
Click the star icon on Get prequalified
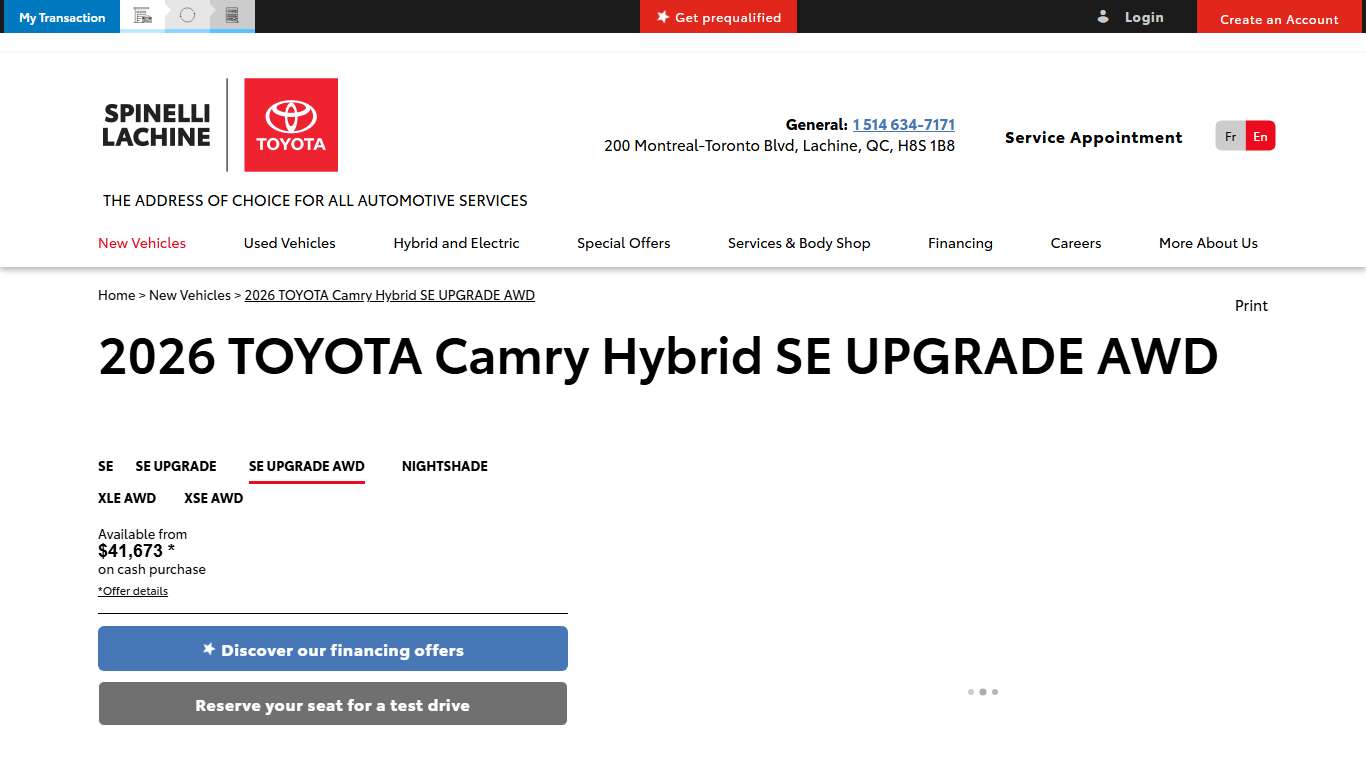661,16
